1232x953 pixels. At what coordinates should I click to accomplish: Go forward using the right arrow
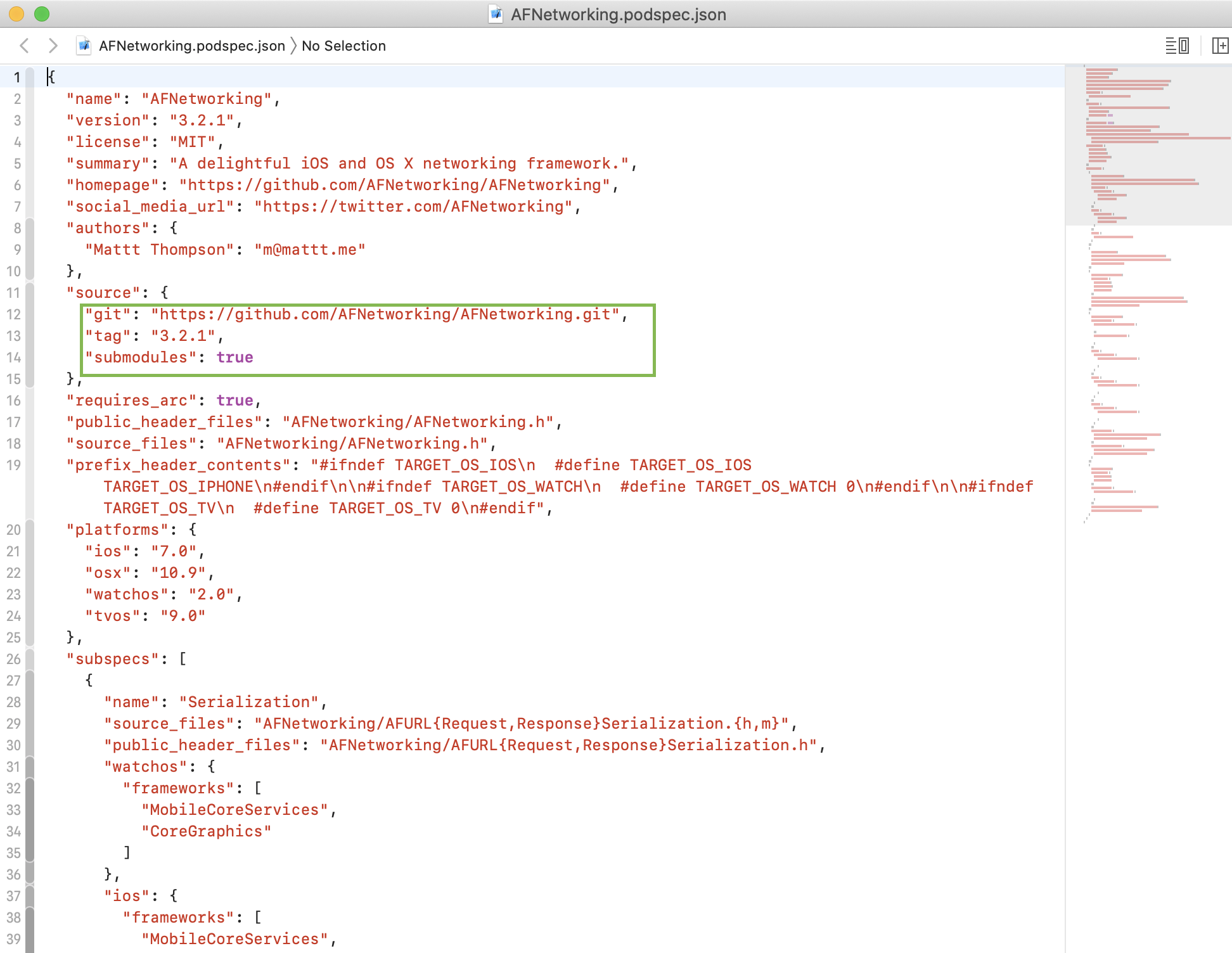click(53, 46)
